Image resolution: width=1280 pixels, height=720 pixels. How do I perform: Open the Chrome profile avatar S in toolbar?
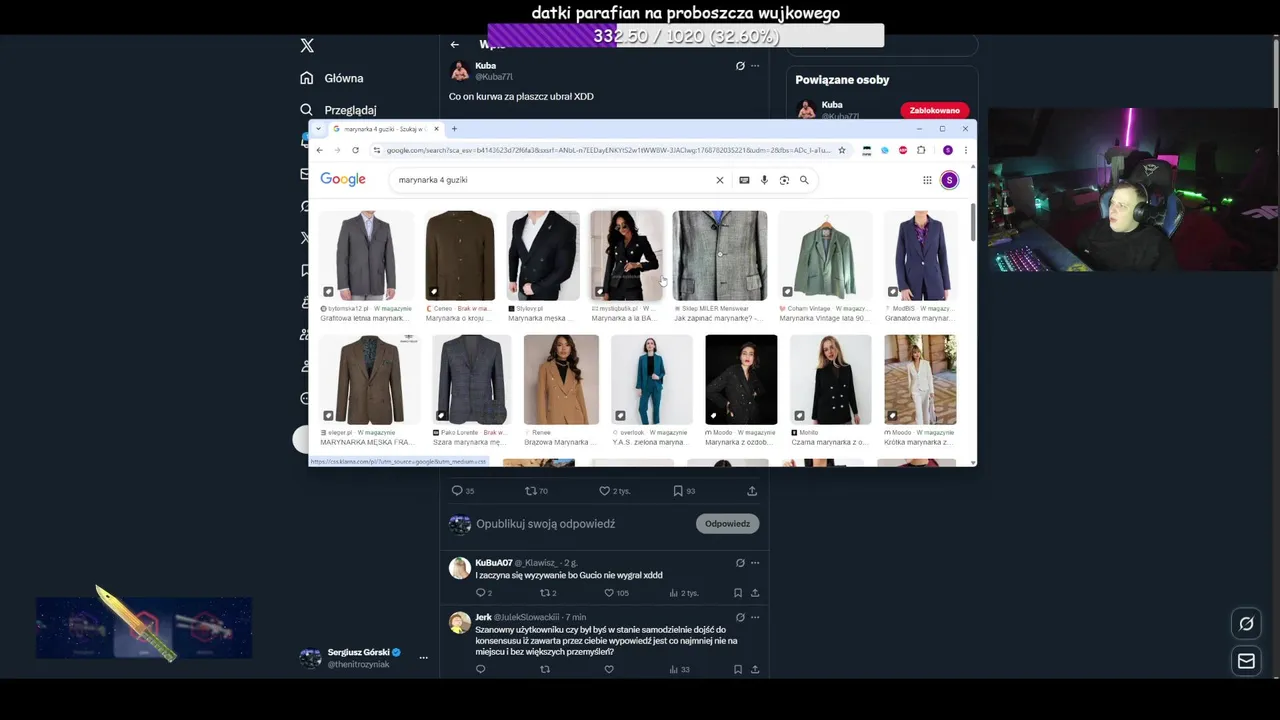pyautogui.click(x=948, y=150)
